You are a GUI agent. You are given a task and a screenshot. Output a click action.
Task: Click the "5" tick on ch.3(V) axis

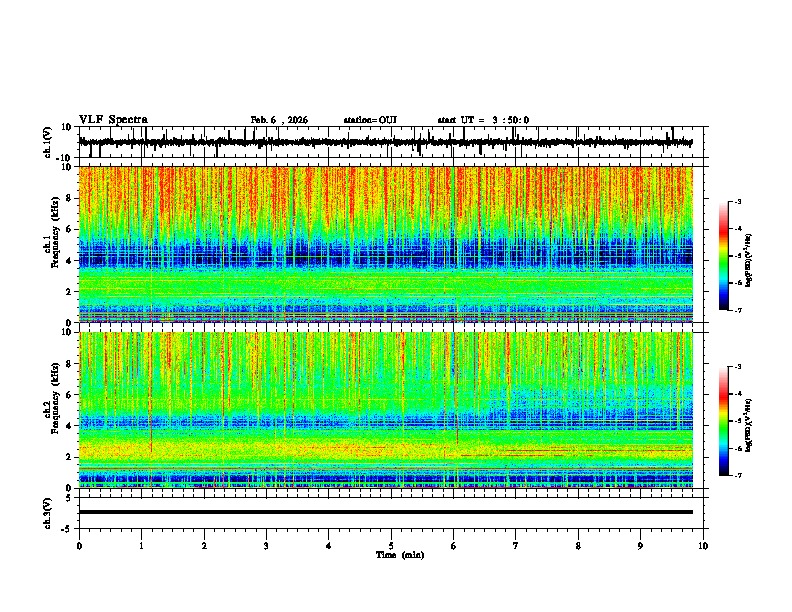pyautogui.click(x=69, y=498)
